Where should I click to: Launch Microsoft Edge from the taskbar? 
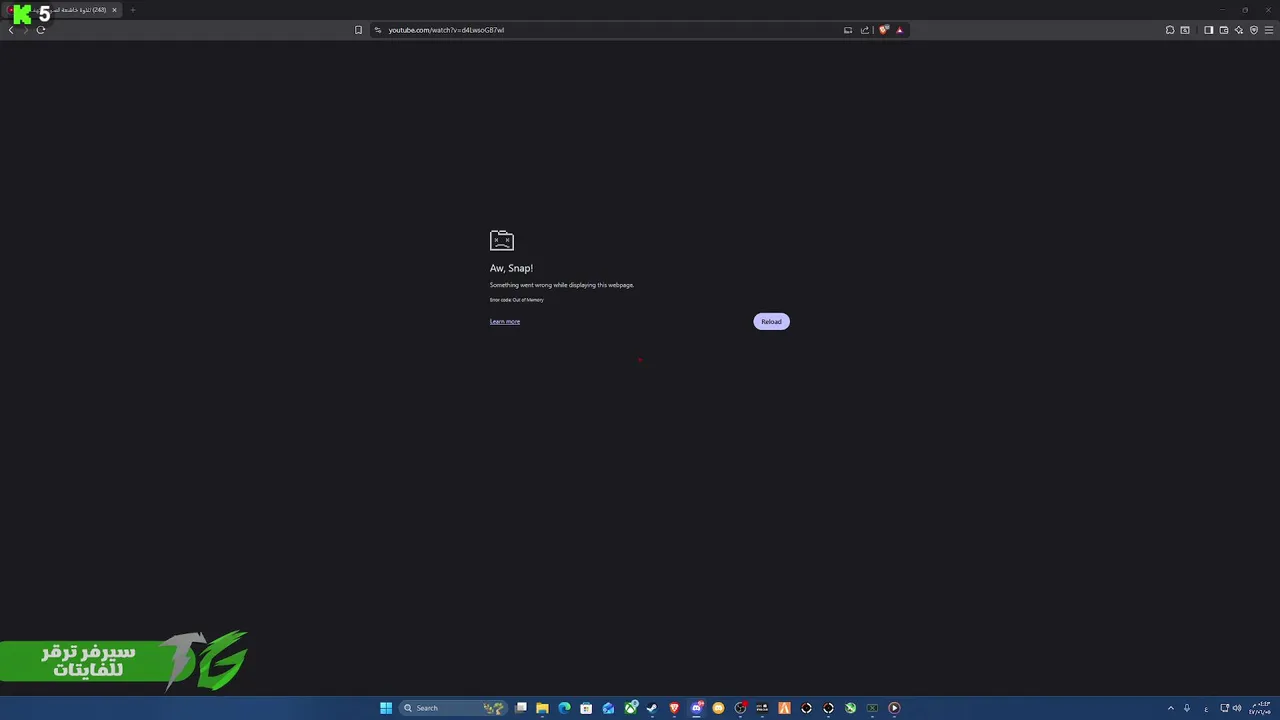coord(564,708)
